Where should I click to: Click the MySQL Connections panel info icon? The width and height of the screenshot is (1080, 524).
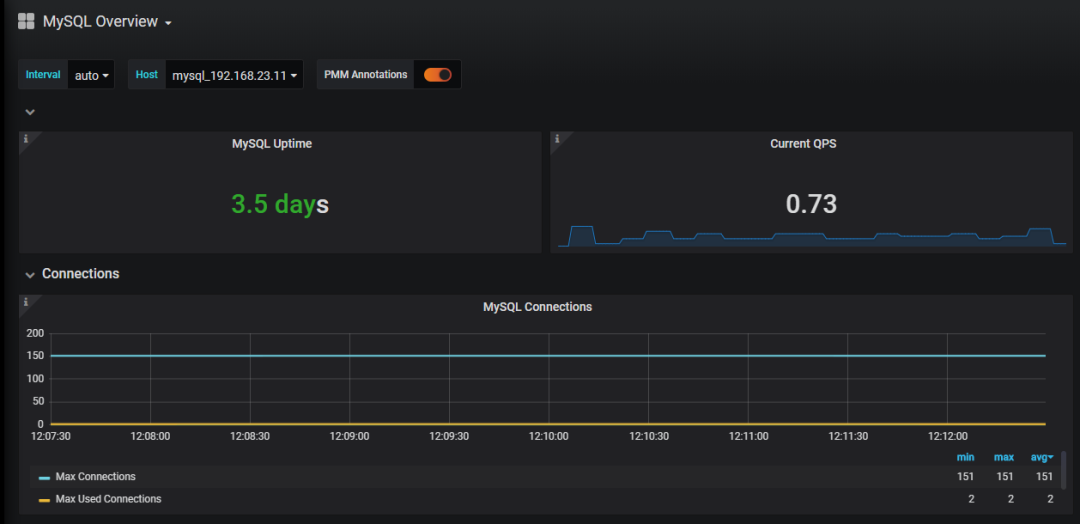(x=25, y=302)
